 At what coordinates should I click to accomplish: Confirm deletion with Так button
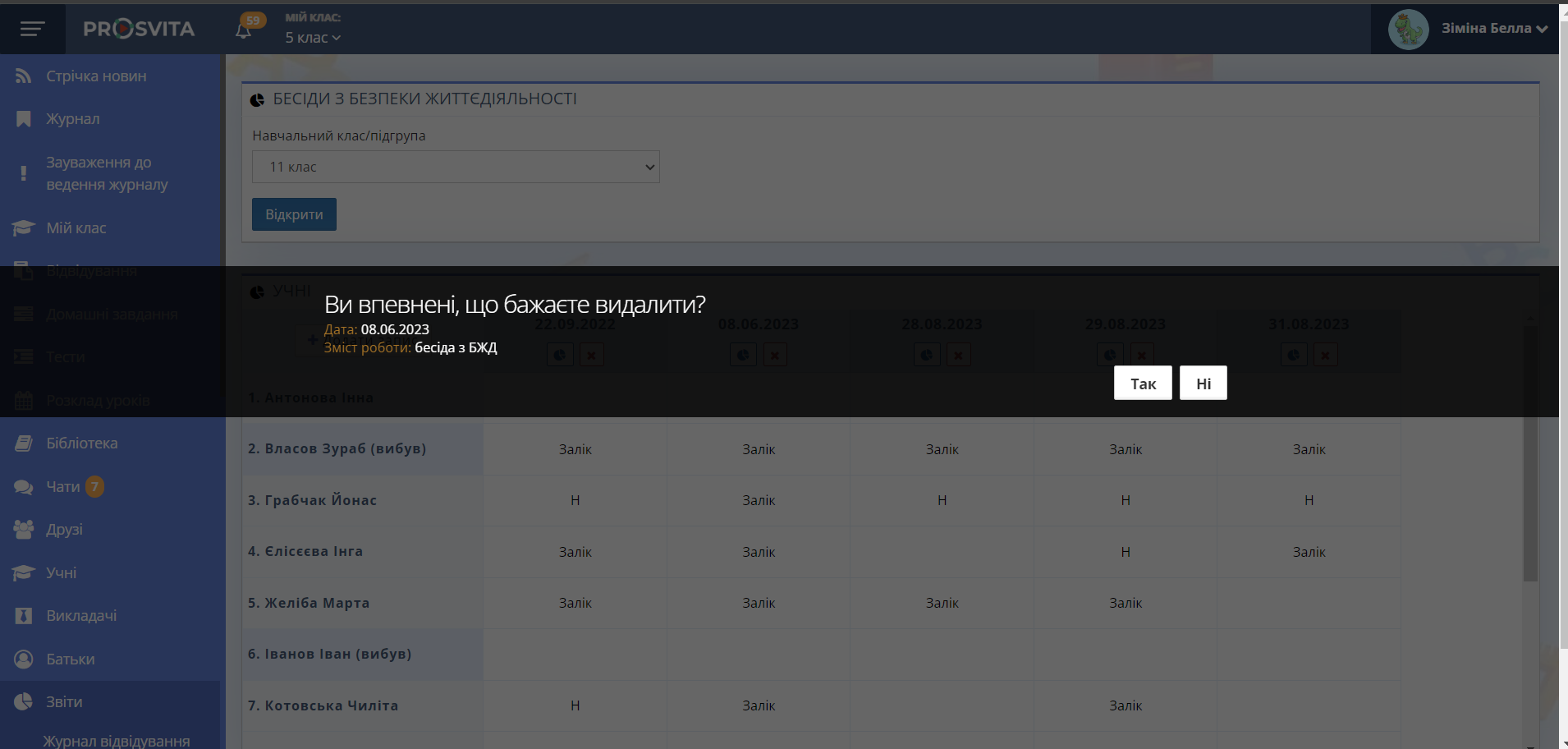point(1142,384)
